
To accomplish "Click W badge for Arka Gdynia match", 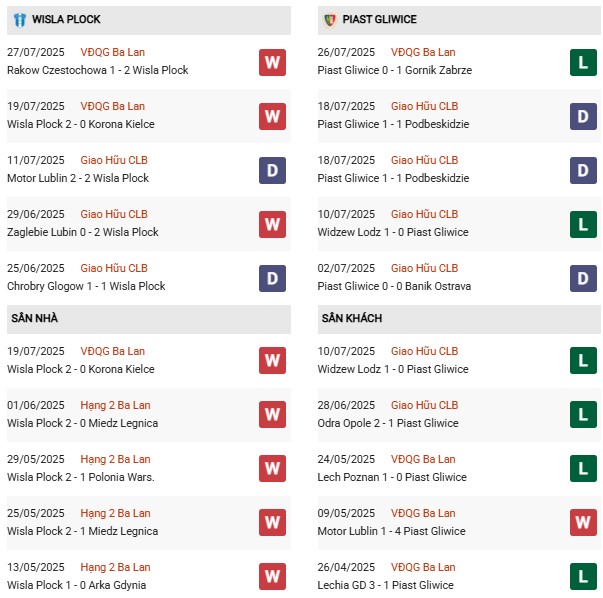I will pyautogui.click(x=272, y=577).
